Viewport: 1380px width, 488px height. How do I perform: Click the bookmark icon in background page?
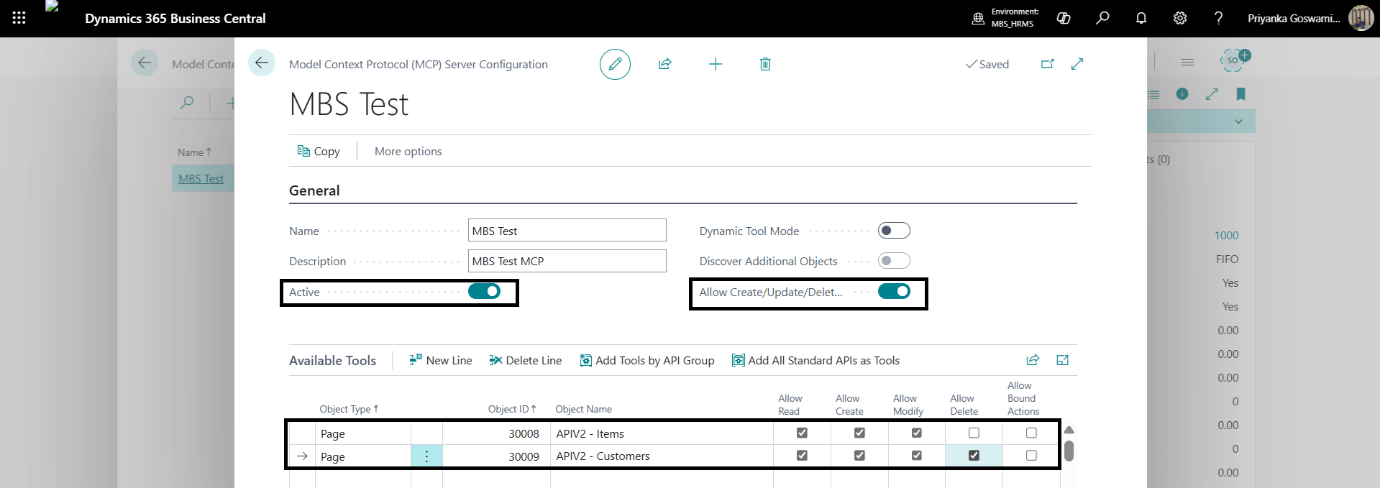pyautogui.click(x=1241, y=94)
